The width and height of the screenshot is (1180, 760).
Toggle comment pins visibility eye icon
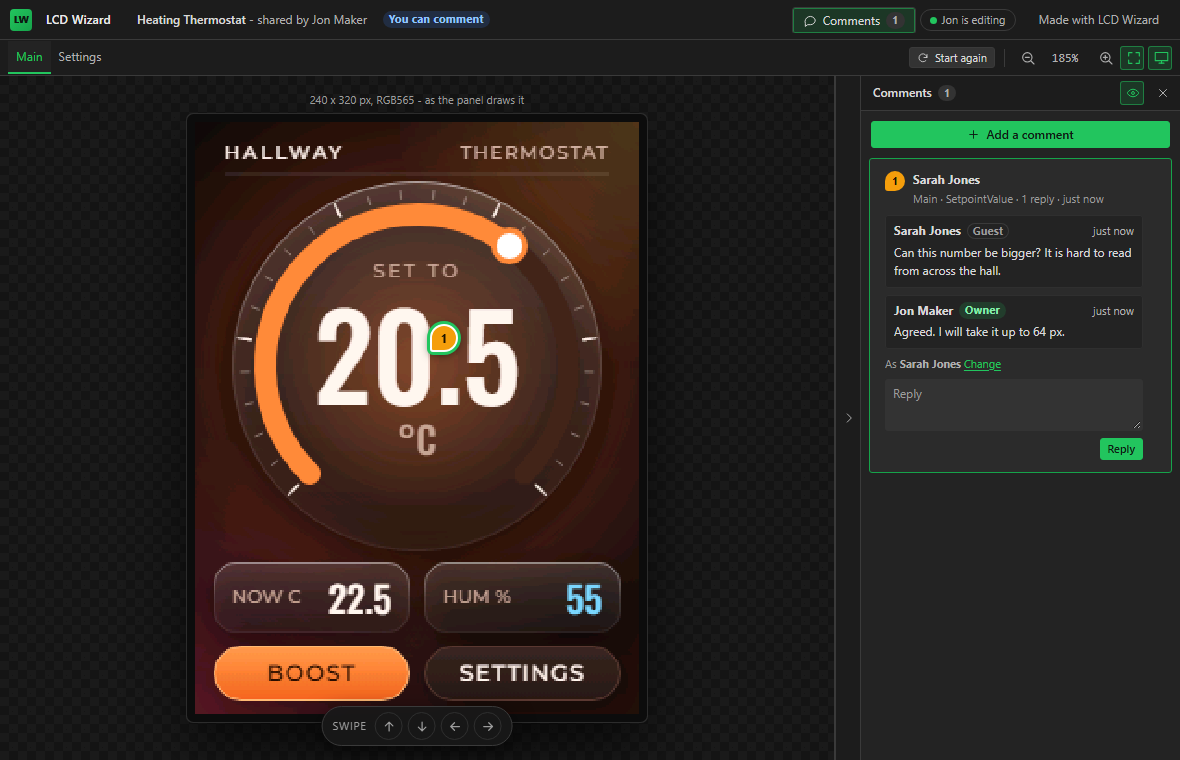pyautogui.click(x=1132, y=93)
